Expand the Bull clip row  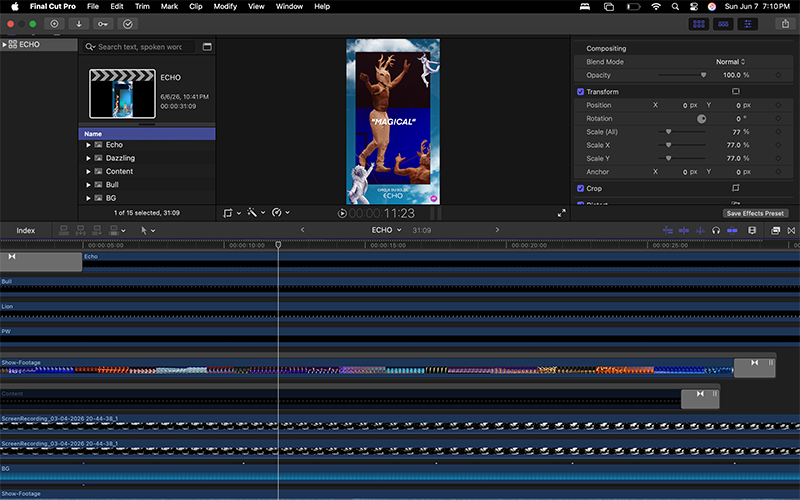88,185
